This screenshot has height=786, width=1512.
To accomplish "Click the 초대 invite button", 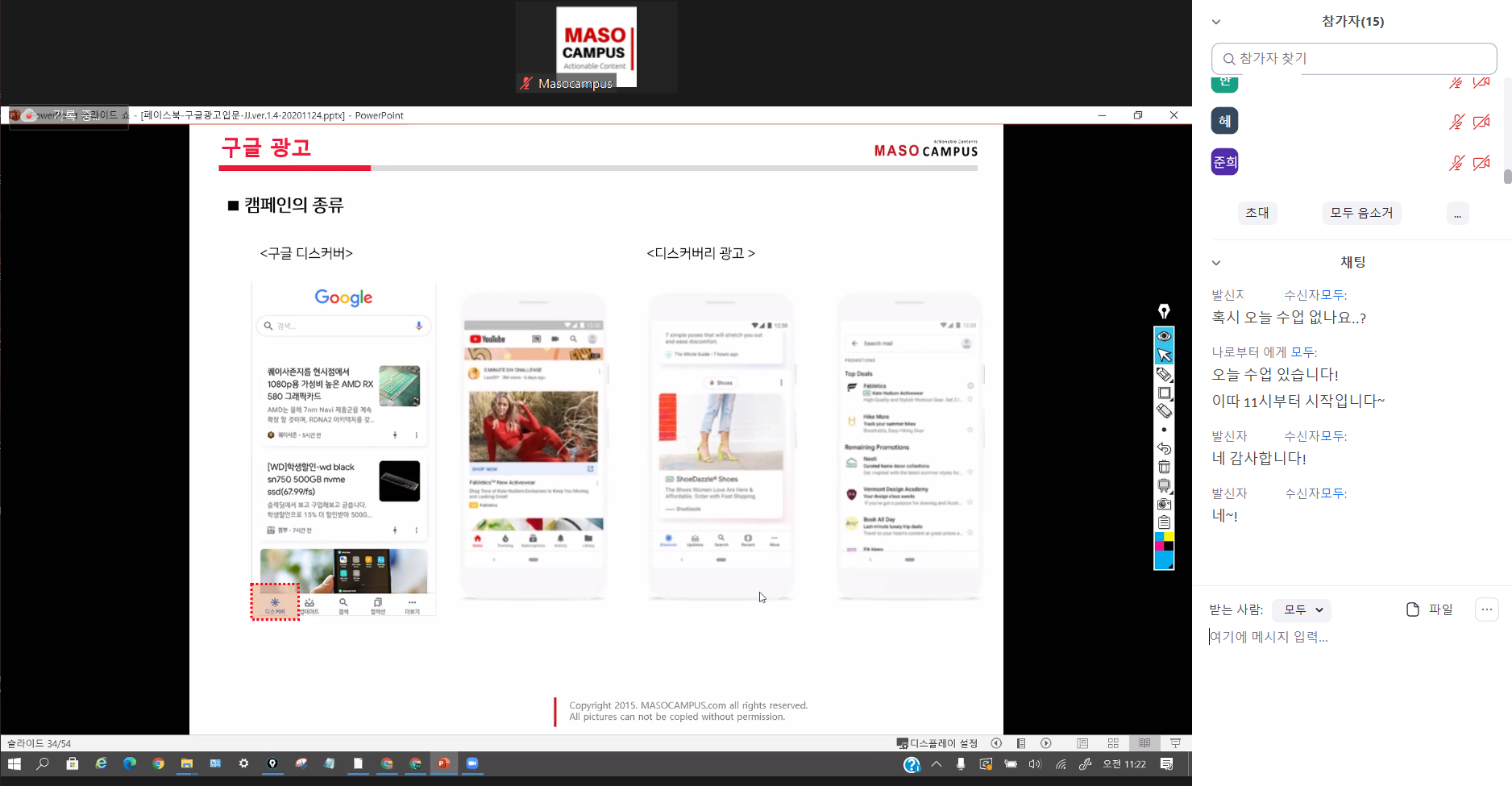I will point(1257,213).
